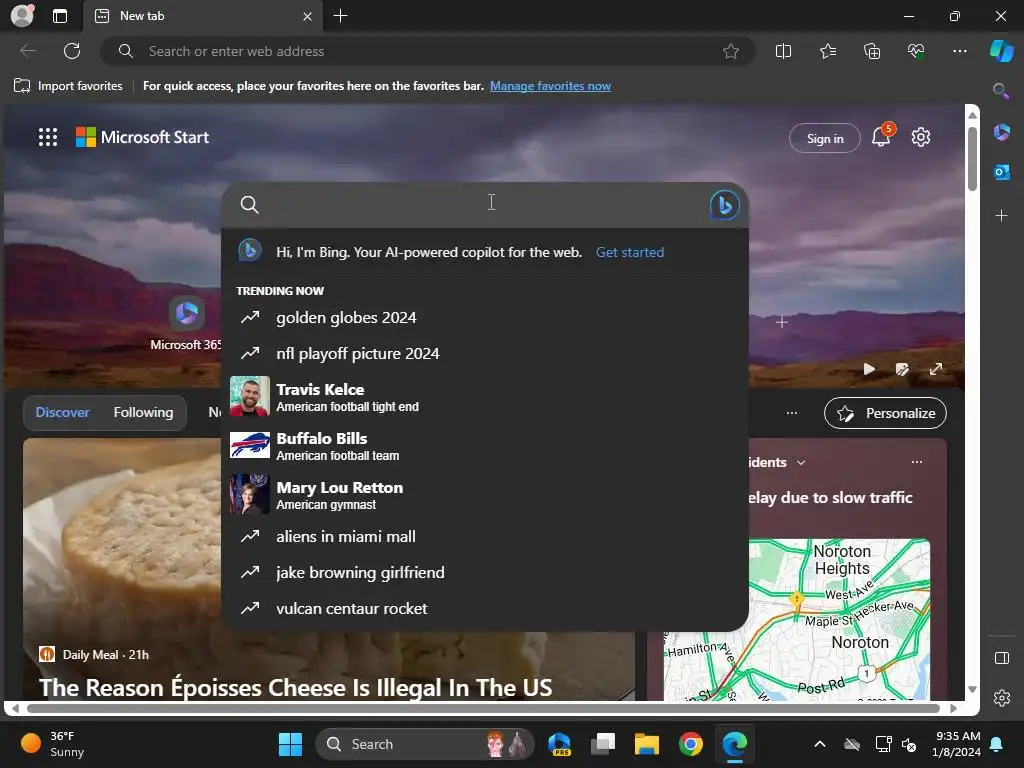Open a new tab with the plus button
The image size is (1024, 768).
click(340, 16)
